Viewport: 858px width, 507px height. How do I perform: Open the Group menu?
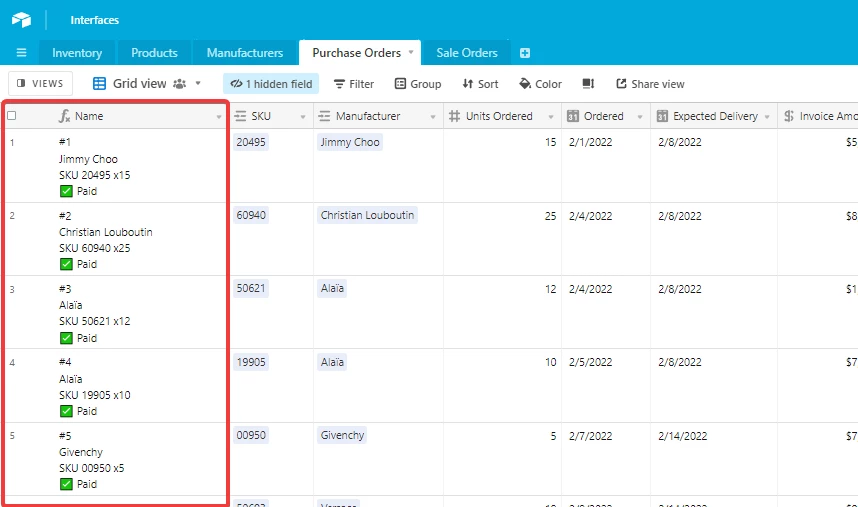(418, 84)
